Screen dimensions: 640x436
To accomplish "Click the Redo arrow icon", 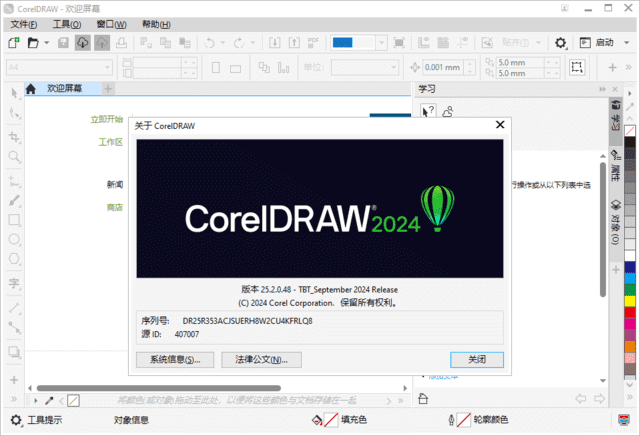I will 239,42.
